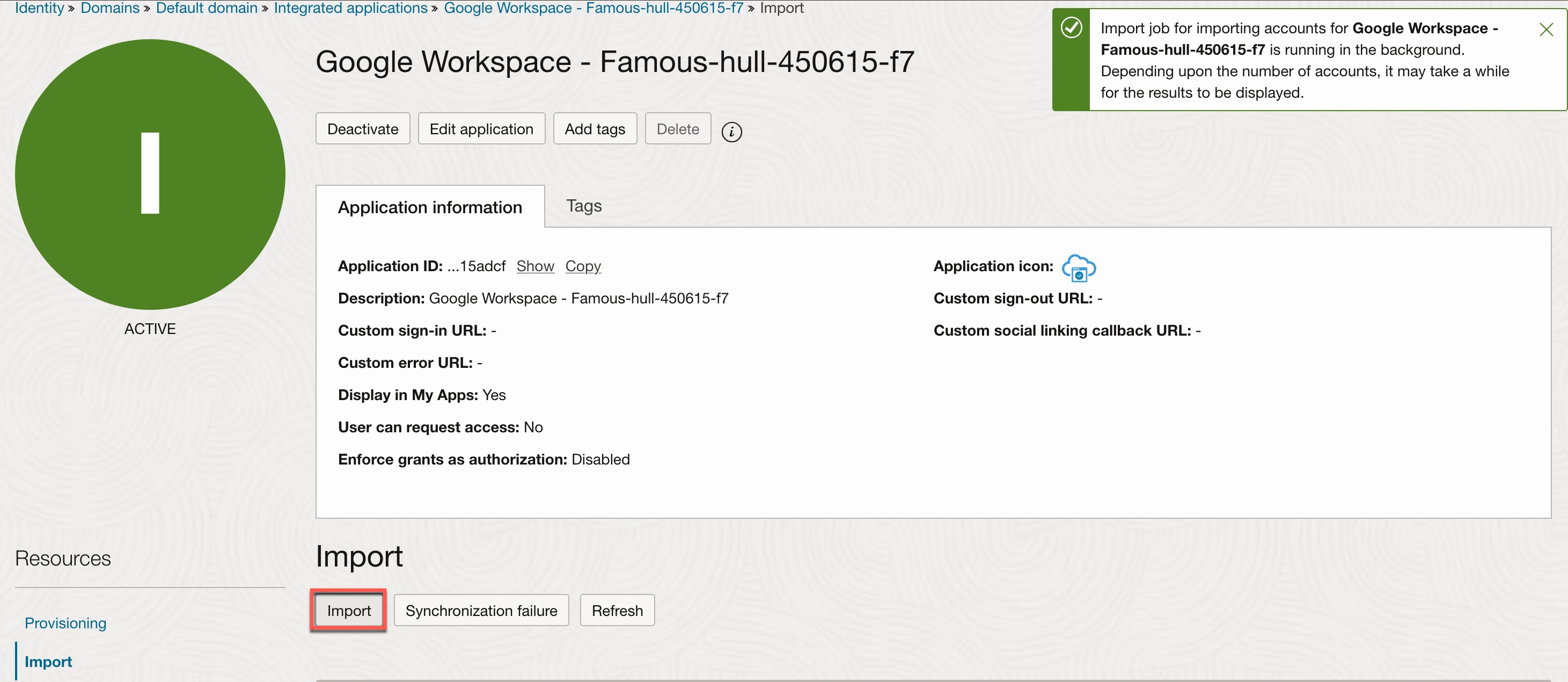Open Default domain breadcrumb link
Image resolution: width=1568 pixels, height=682 pixels.
pos(207,8)
